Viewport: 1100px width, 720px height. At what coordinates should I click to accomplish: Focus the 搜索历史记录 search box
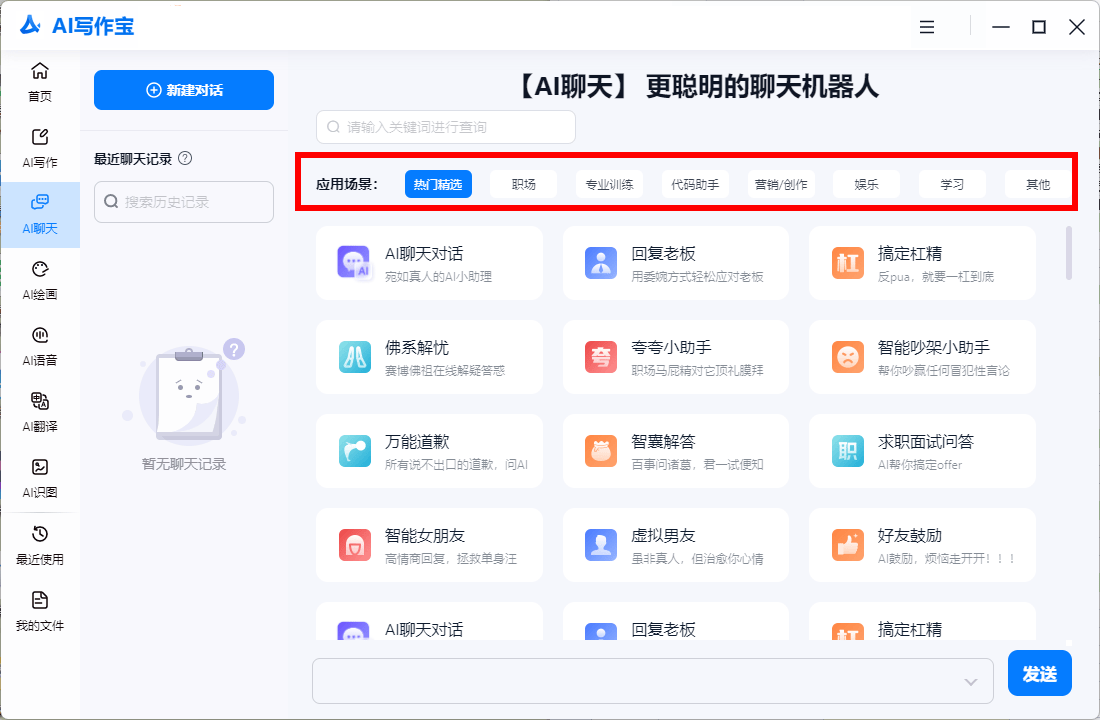(x=184, y=202)
